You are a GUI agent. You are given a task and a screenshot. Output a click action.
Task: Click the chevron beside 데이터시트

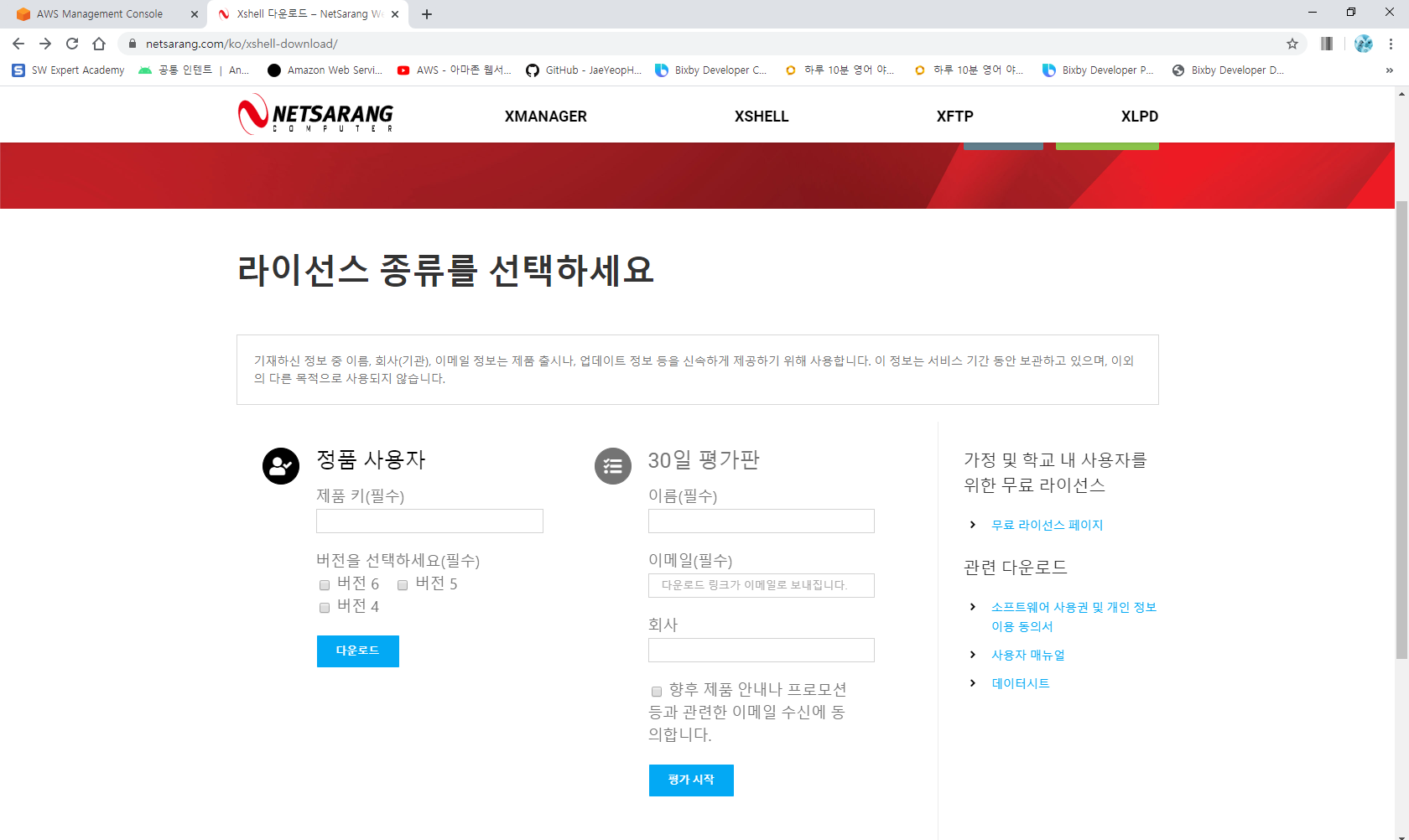(x=973, y=683)
